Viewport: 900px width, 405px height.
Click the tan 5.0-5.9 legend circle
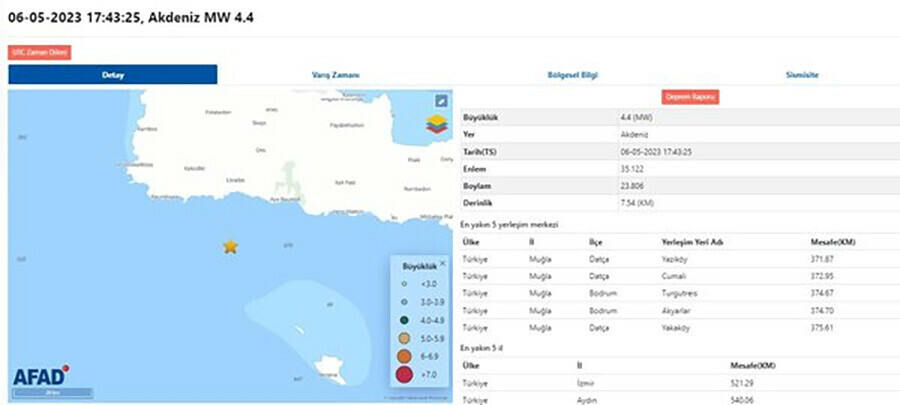point(406,337)
